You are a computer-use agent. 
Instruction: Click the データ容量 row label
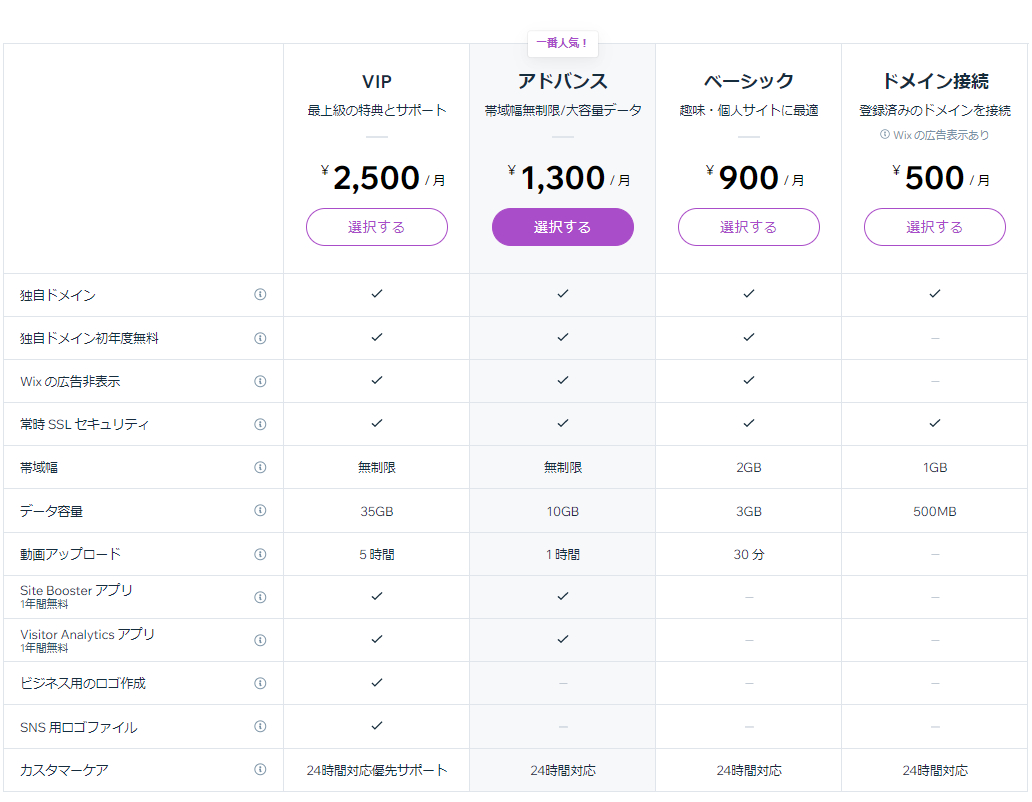[51, 511]
